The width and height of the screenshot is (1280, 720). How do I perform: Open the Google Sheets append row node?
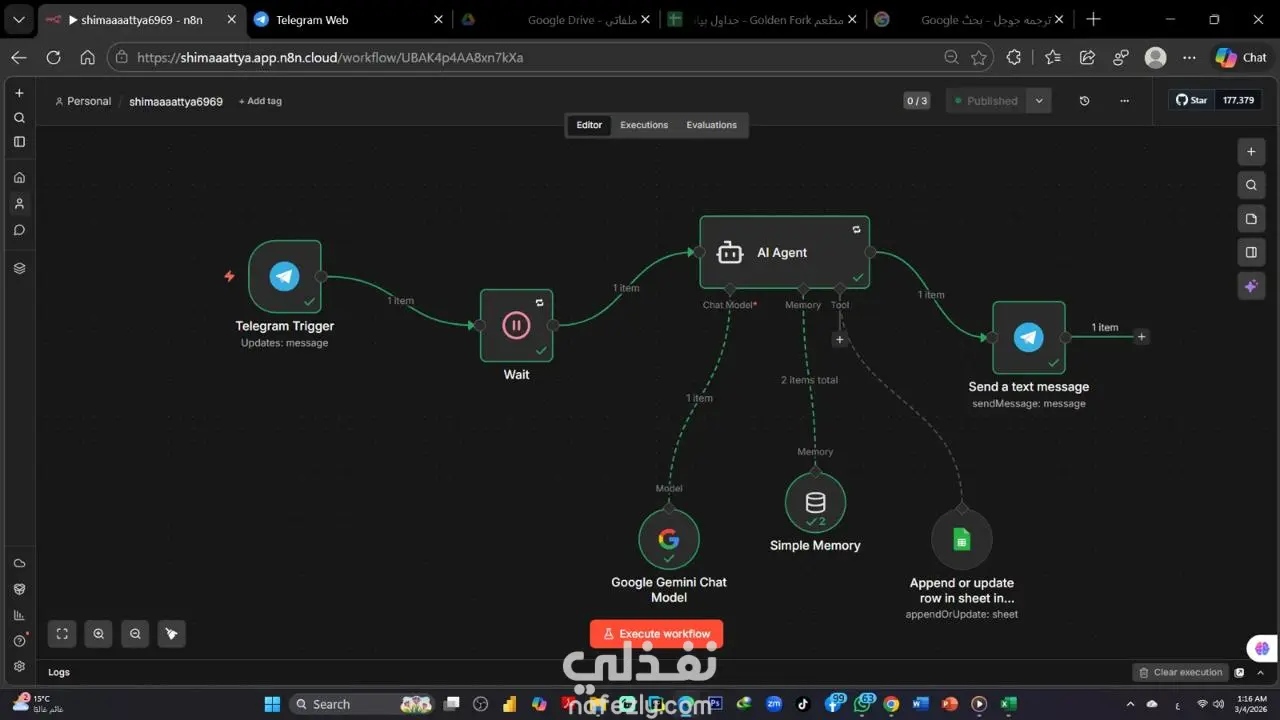pos(962,540)
